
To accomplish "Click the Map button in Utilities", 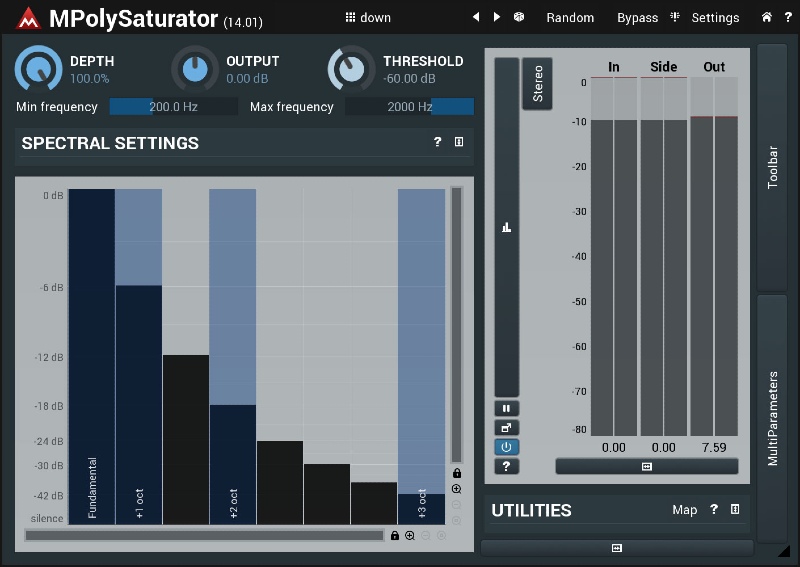I will pos(684,510).
